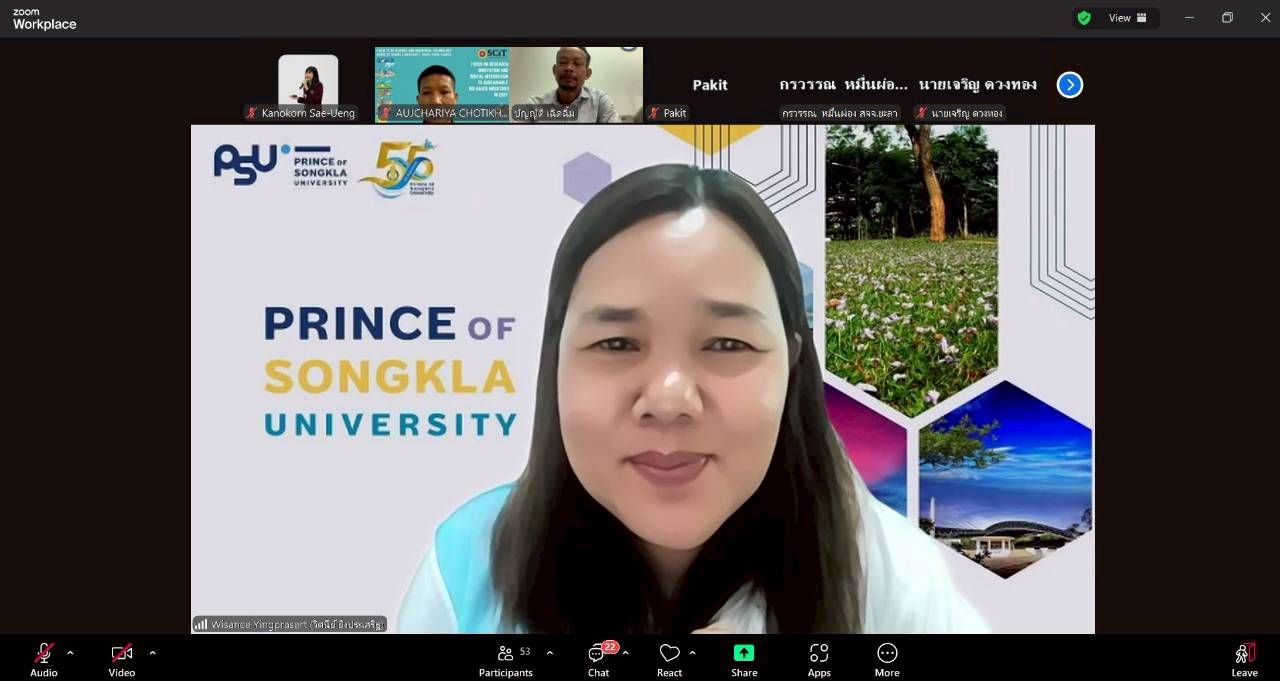
Task: Expand the Participants options caret
Action: pyautogui.click(x=549, y=653)
